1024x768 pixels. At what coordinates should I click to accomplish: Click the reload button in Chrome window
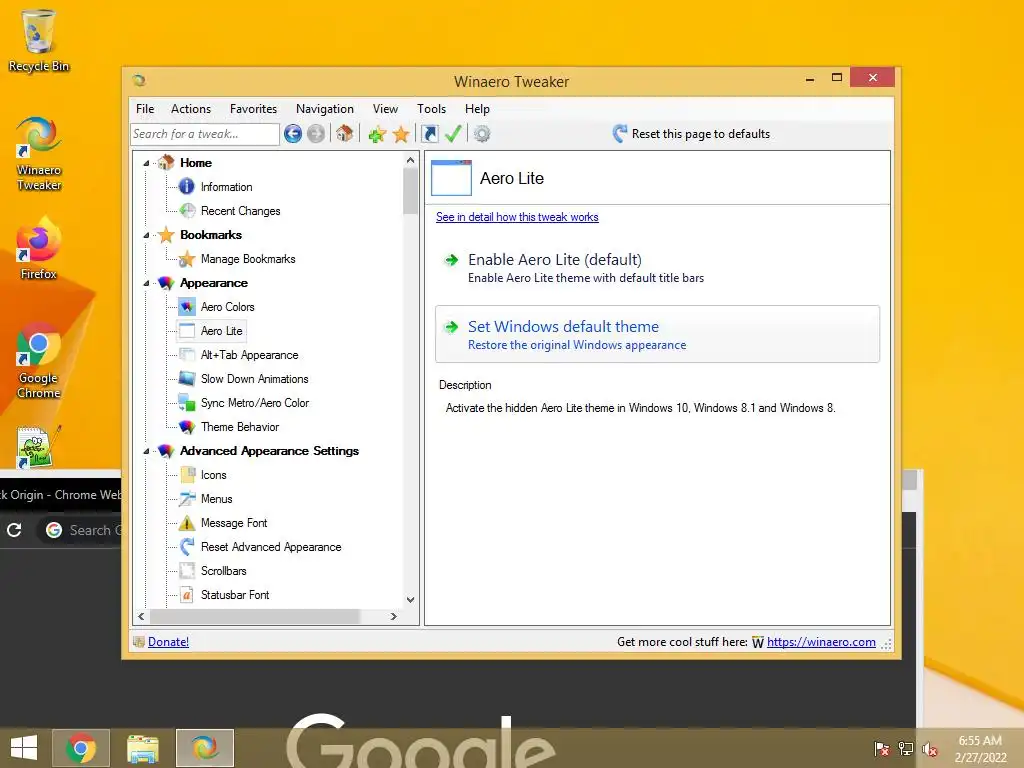[14, 530]
